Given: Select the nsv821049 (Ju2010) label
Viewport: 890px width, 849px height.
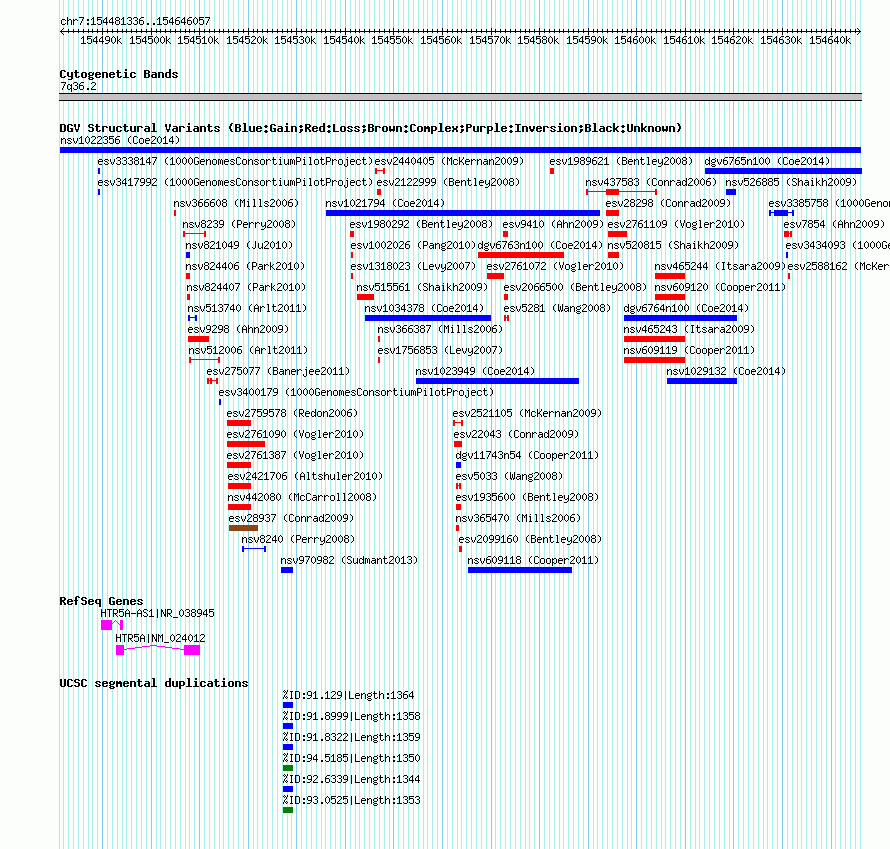Looking at the screenshot, I should [239, 245].
